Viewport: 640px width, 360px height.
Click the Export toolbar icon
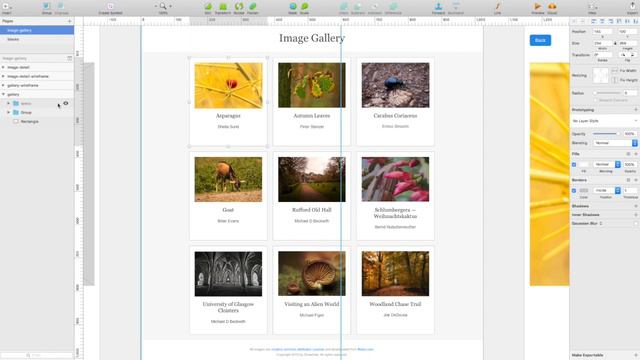coord(632,7)
